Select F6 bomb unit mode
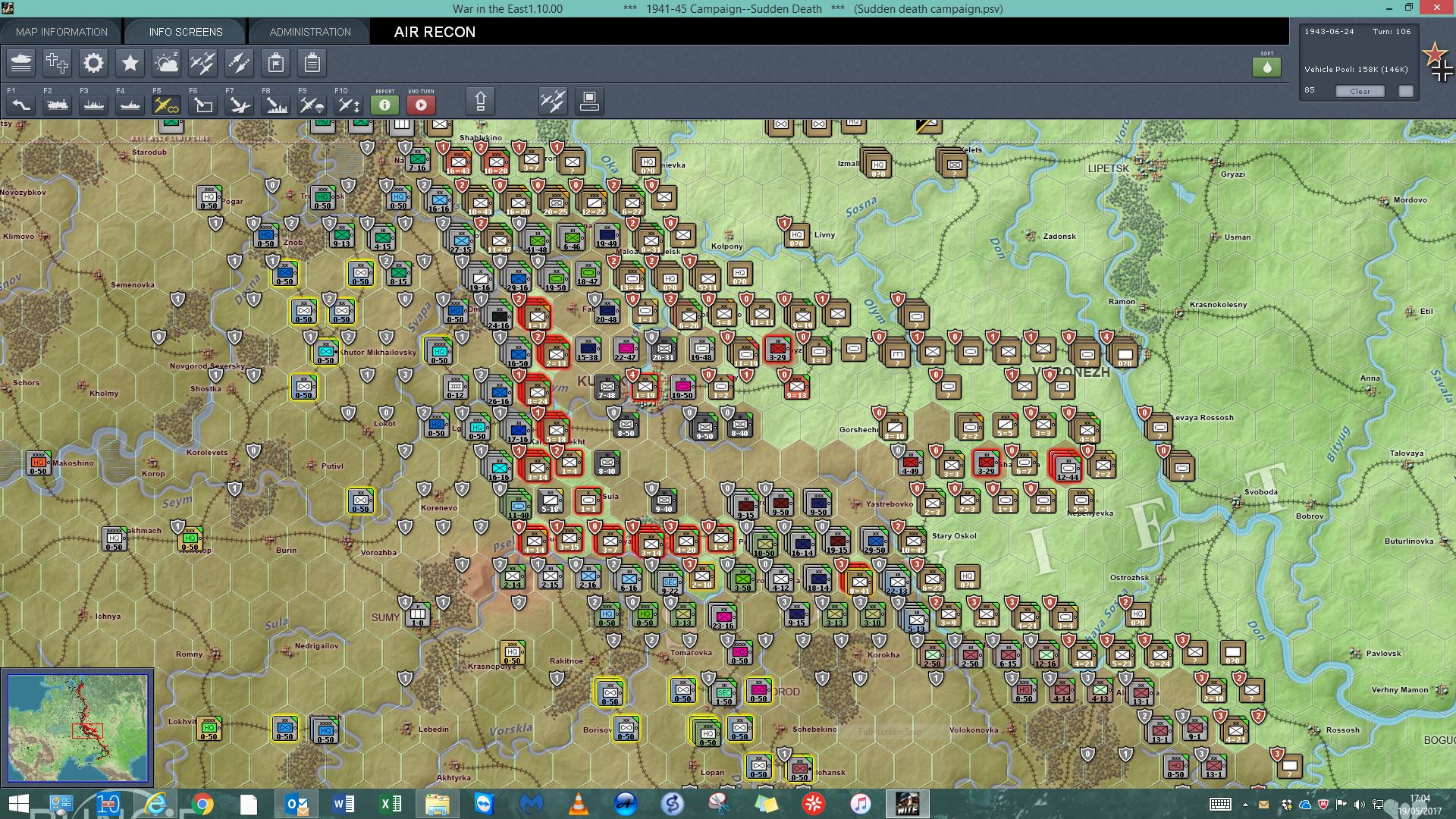Image resolution: width=1456 pixels, height=819 pixels. [202, 105]
